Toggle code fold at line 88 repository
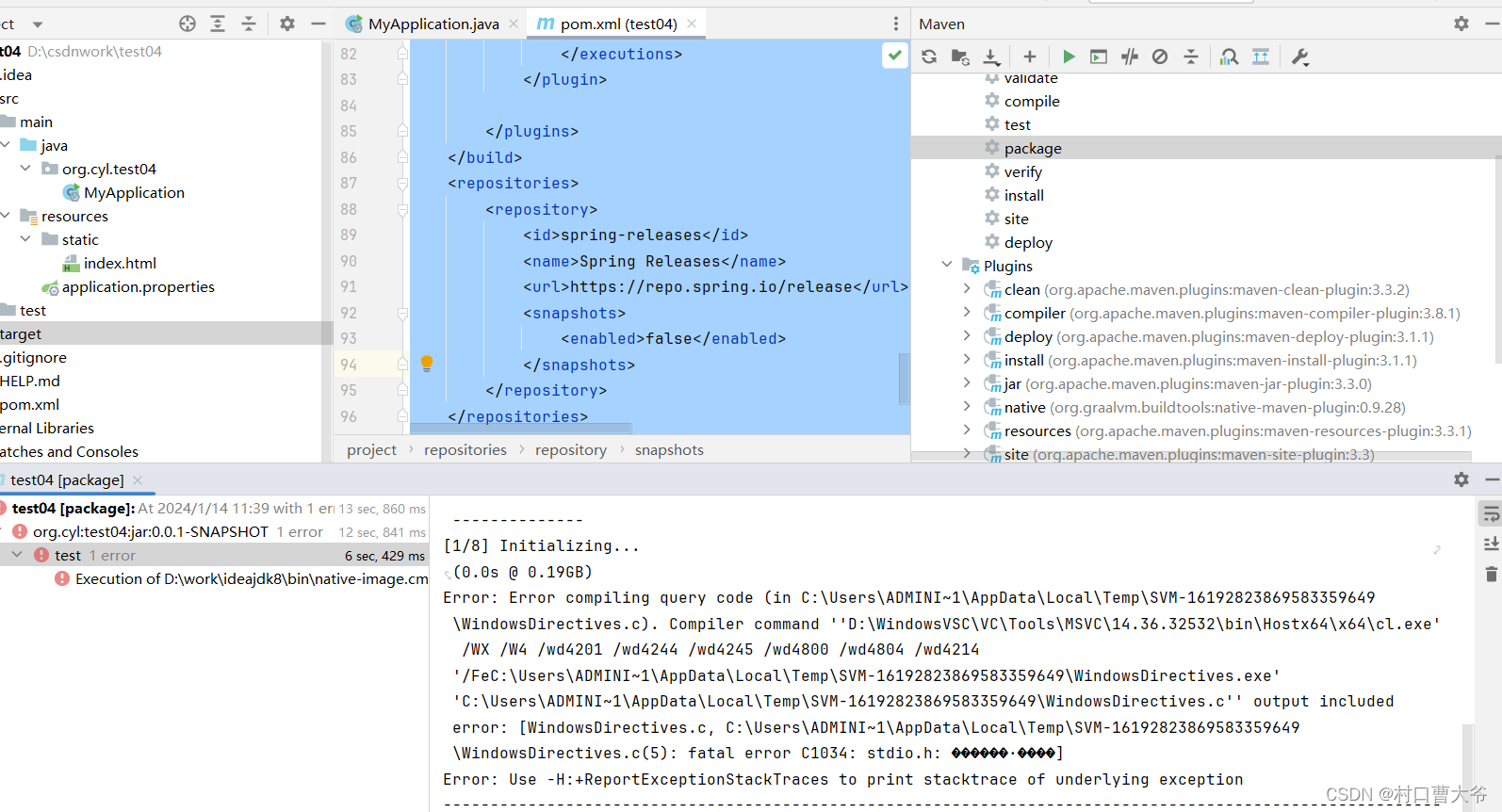The height and width of the screenshot is (812, 1502). tap(402, 209)
